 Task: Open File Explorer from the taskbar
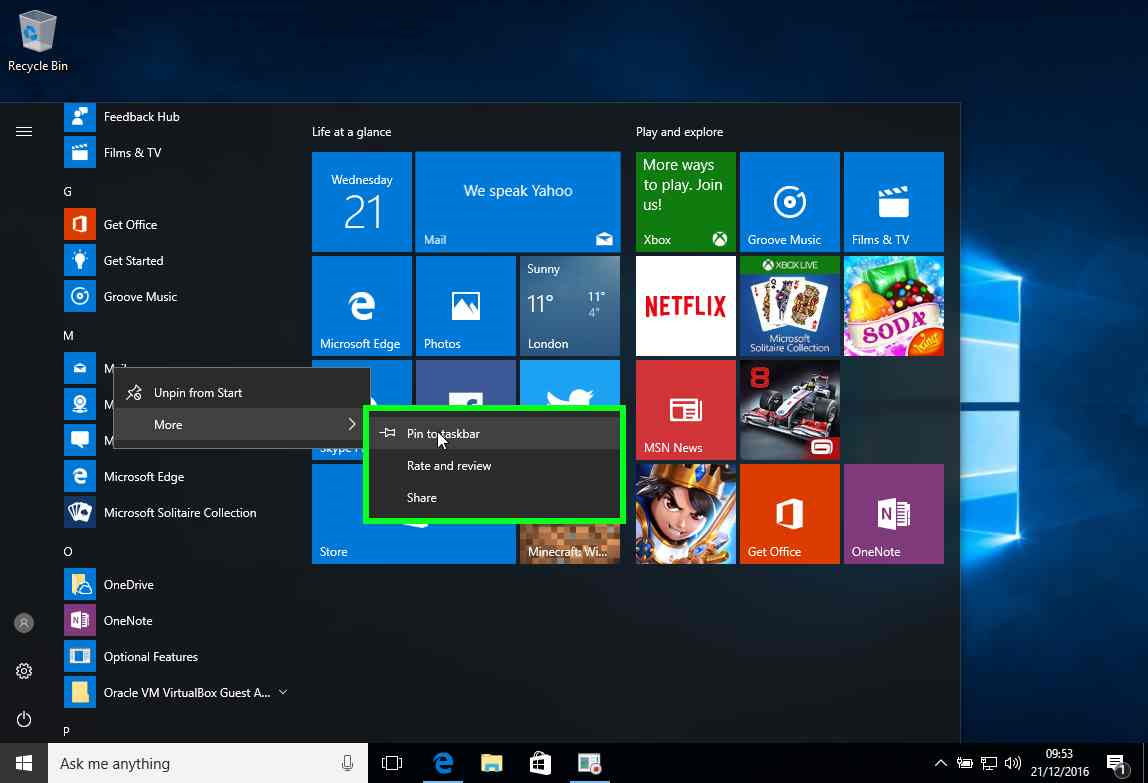click(x=491, y=763)
